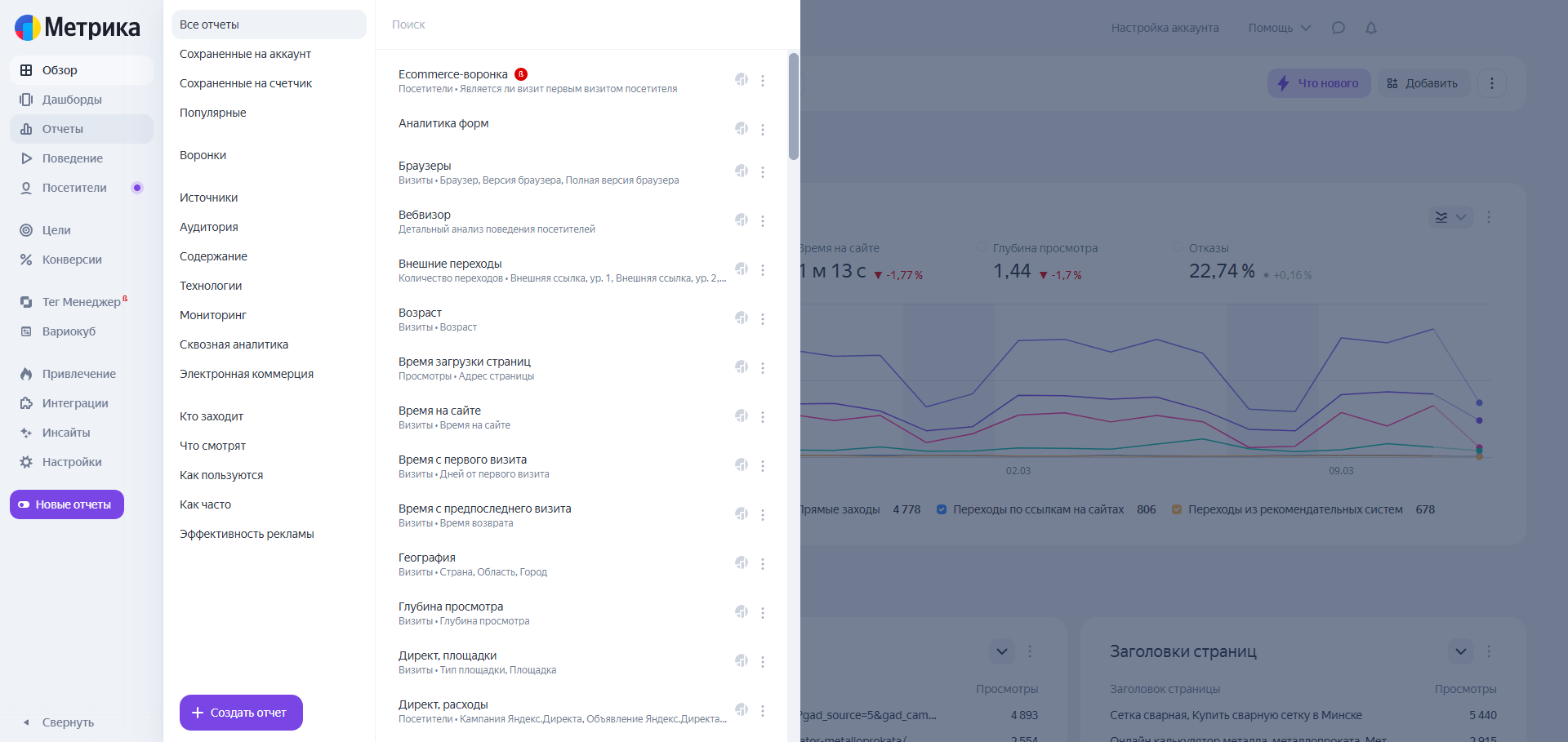This screenshot has height=742, width=1568.
Task: Click the Что нового button
Action: click(1318, 83)
